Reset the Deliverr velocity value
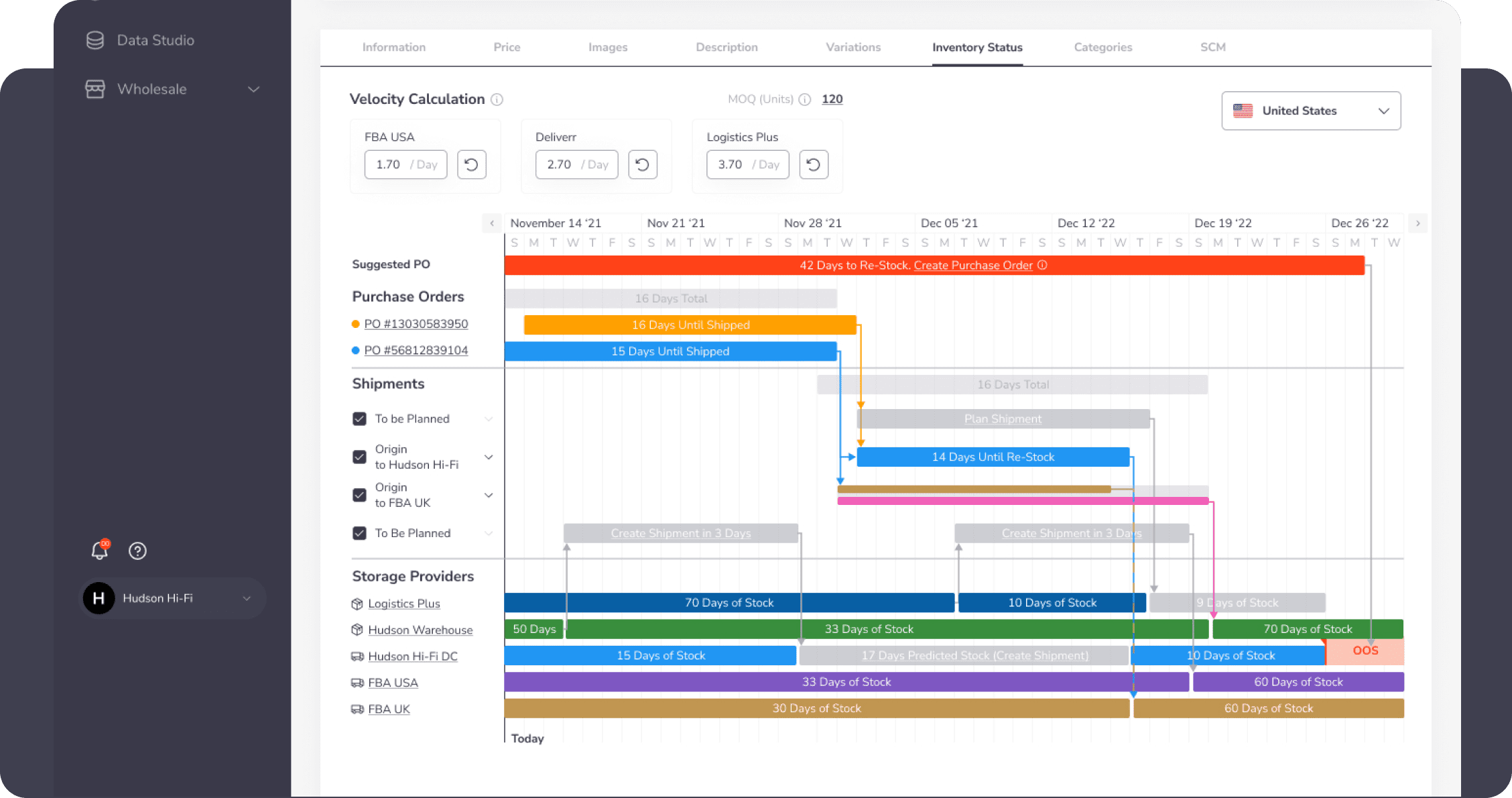 [642, 164]
